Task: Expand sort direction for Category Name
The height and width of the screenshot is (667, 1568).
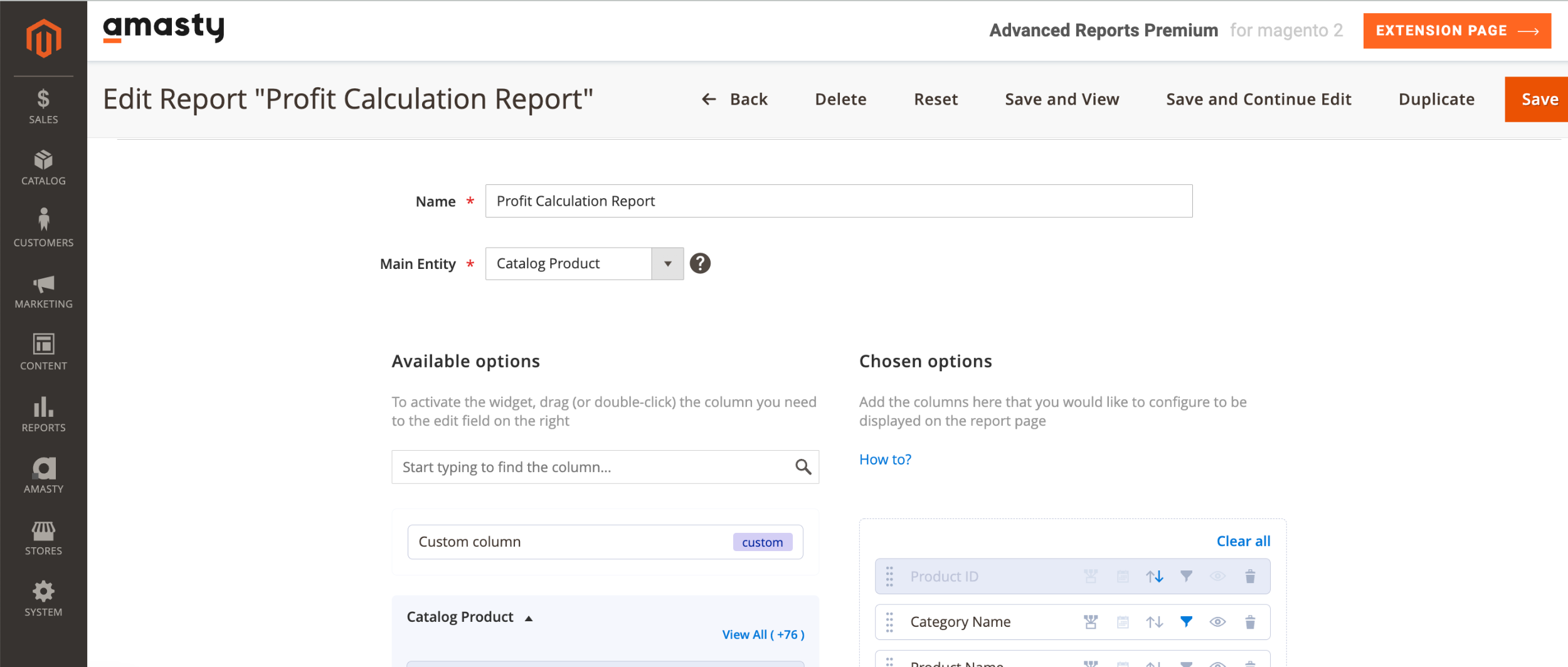Action: 1154,621
